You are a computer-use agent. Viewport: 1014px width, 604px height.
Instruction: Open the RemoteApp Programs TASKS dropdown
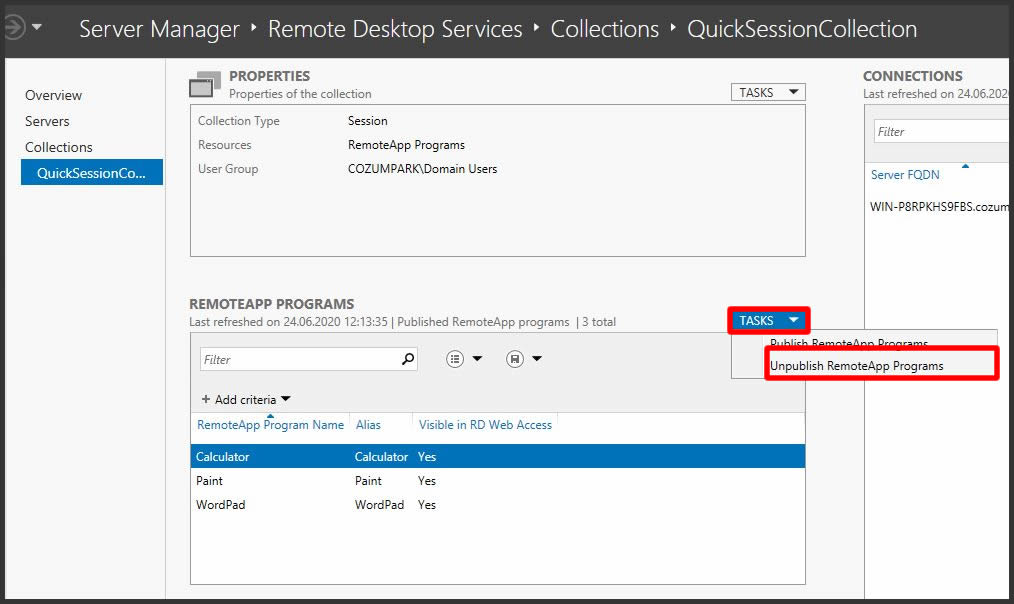[x=768, y=321]
